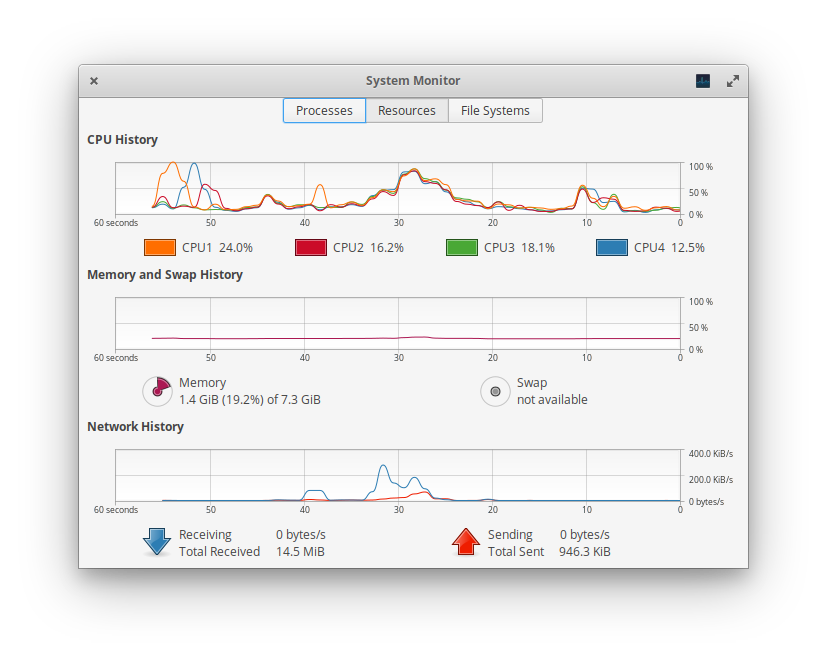Click the Memory pie chart icon
Image resolution: width=827 pixels, height=661 pixels.
[157, 391]
